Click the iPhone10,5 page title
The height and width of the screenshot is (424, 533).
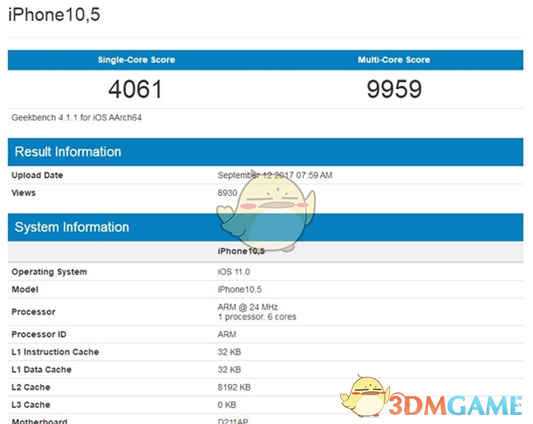coord(54,15)
